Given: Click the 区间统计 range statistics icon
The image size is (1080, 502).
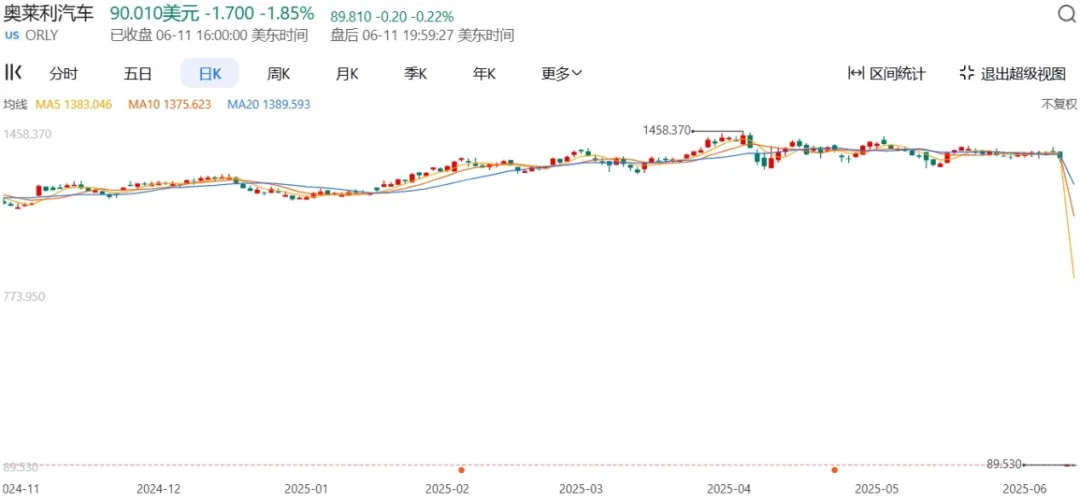Looking at the screenshot, I should coord(856,73).
